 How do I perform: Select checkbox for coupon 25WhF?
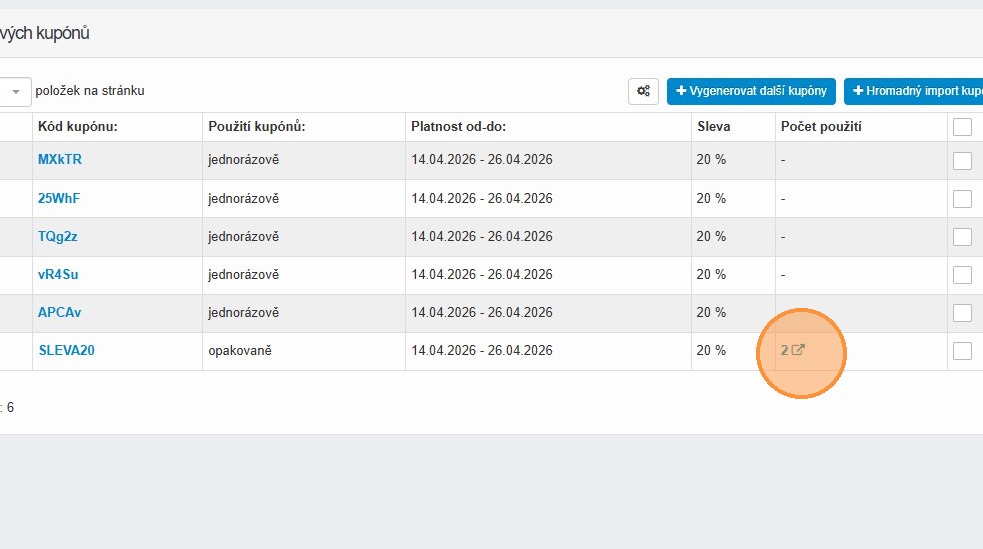[x=962, y=199]
